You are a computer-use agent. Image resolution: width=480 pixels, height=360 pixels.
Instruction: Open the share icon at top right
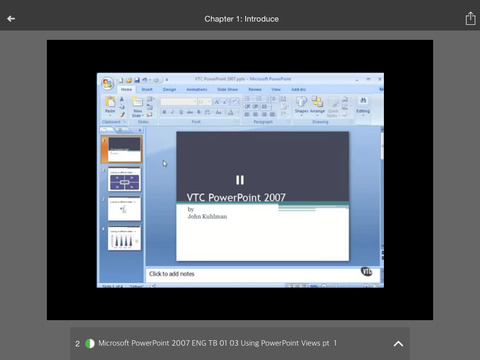click(x=470, y=18)
